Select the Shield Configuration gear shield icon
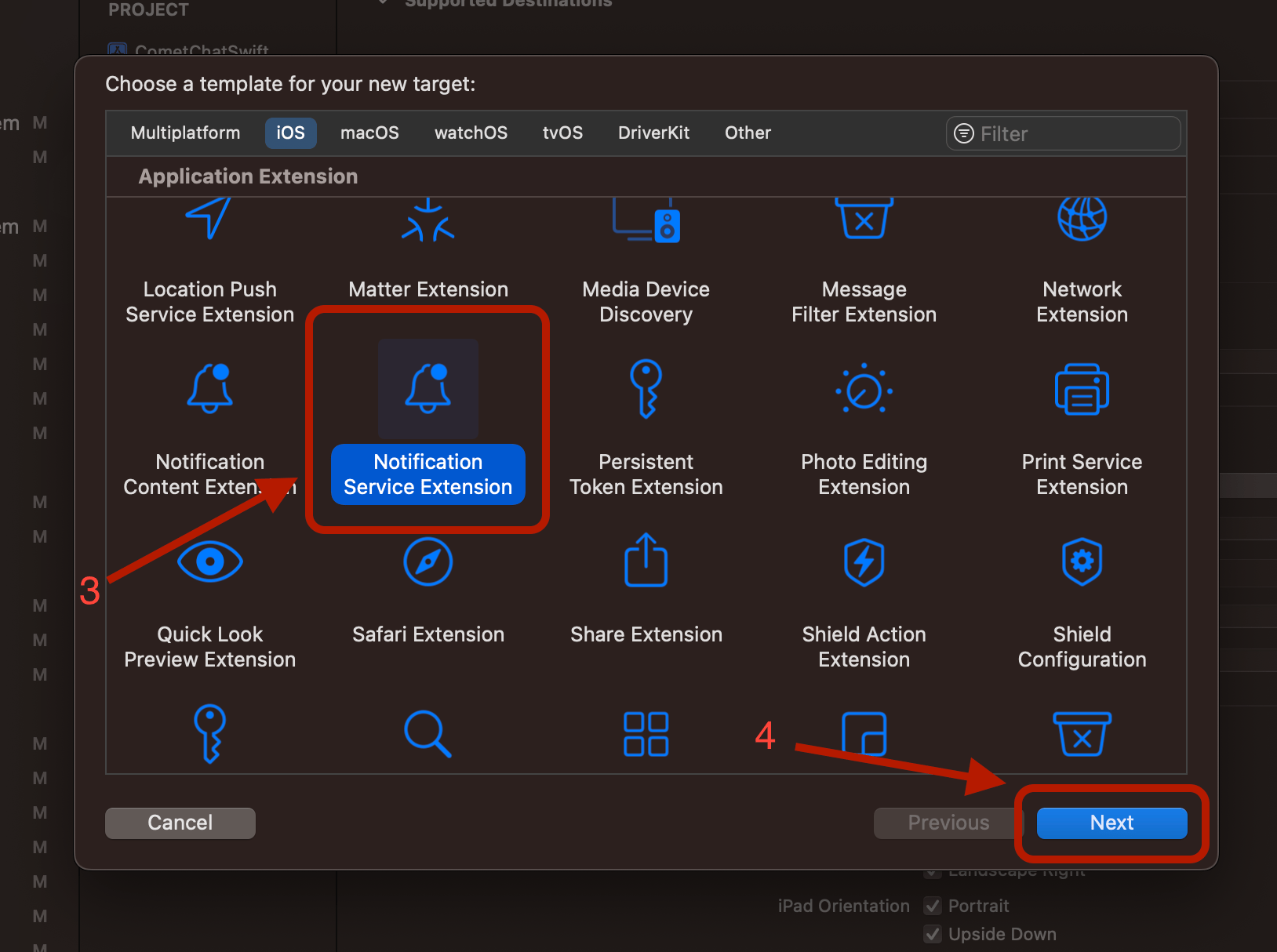This screenshot has height=952, width=1277. point(1082,561)
